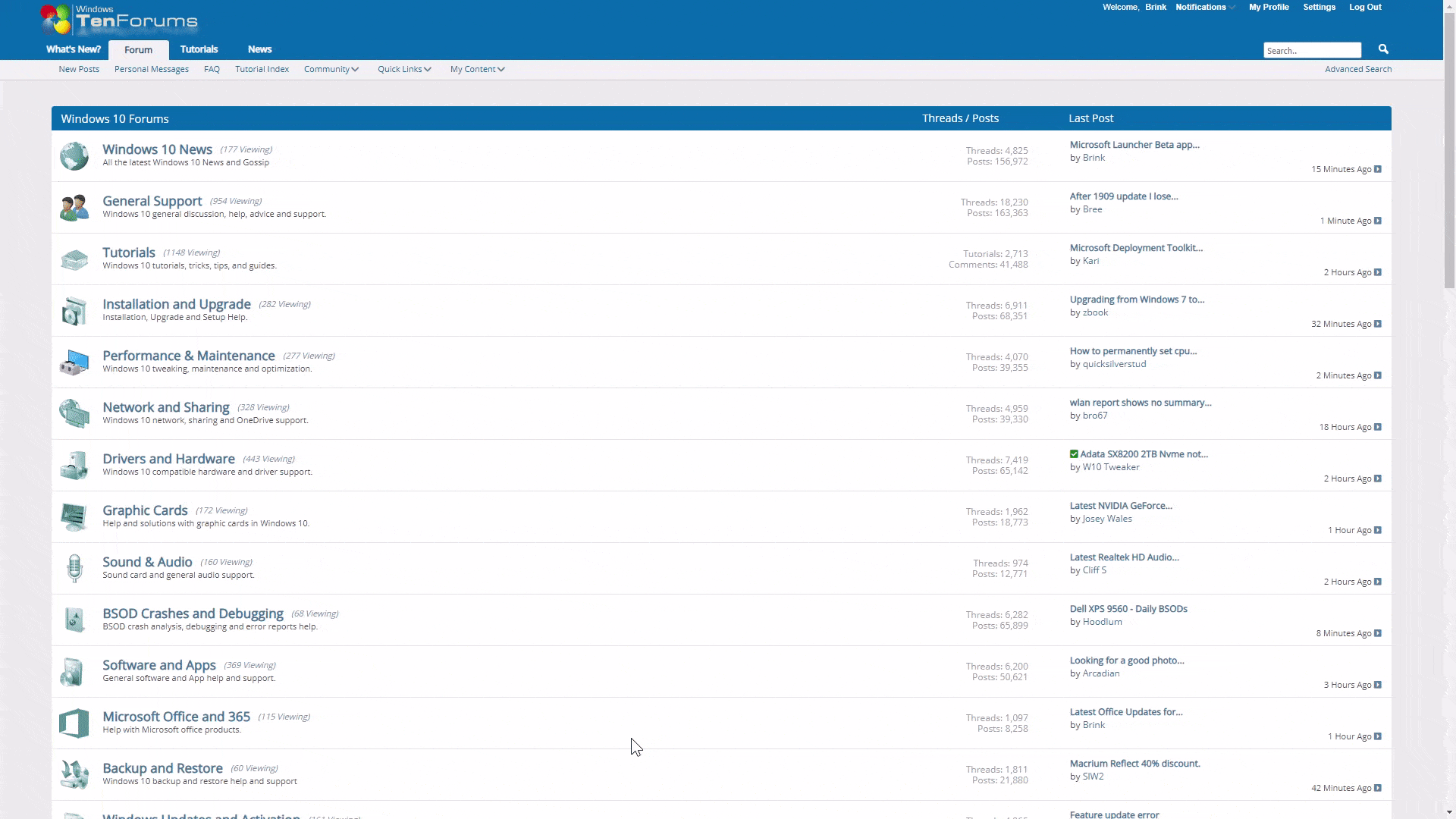The image size is (1456, 819).
Task: Click the Graphic Cards monitor icon
Action: pos(74,516)
